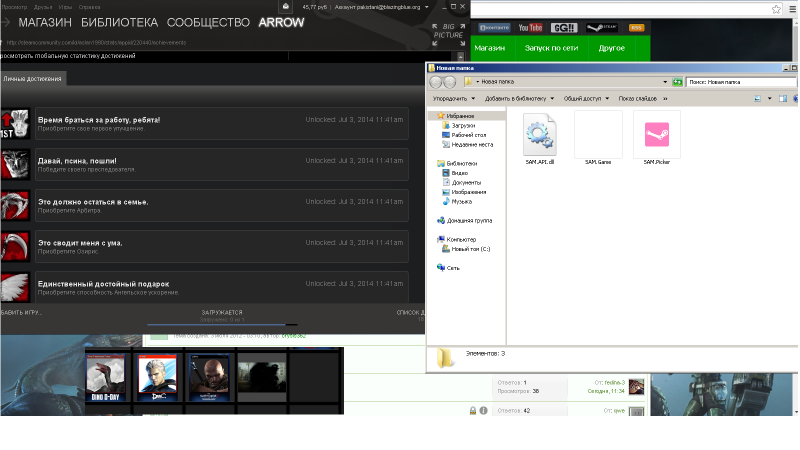Open Steam Просмотр menu
The image size is (800, 450).
point(14,7)
